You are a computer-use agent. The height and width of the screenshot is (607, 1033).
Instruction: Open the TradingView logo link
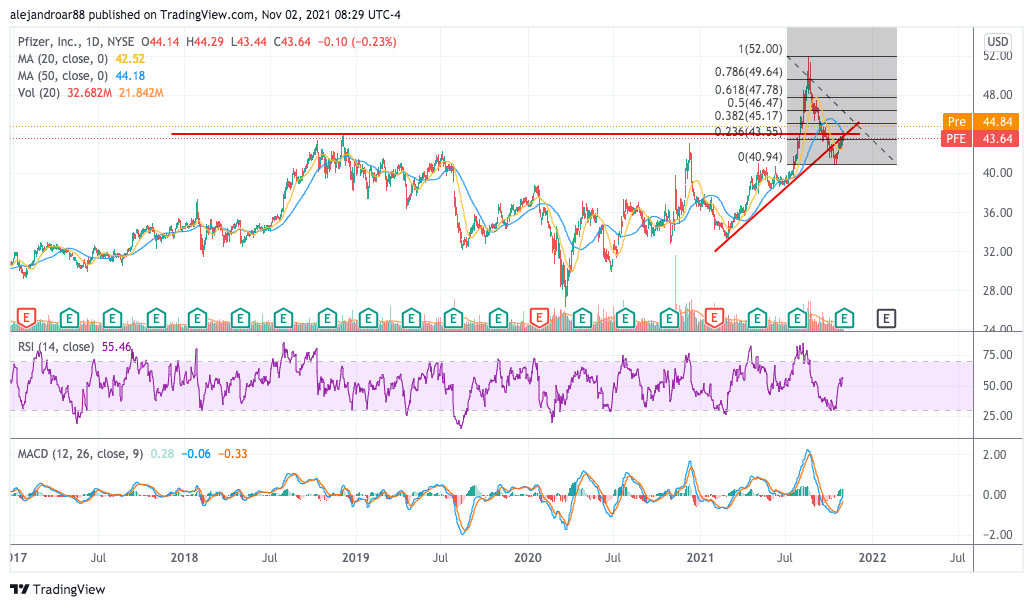tap(58, 589)
